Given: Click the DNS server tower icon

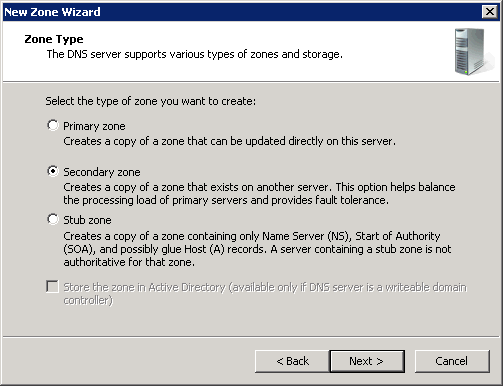Looking at the screenshot, I should coord(473,52).
